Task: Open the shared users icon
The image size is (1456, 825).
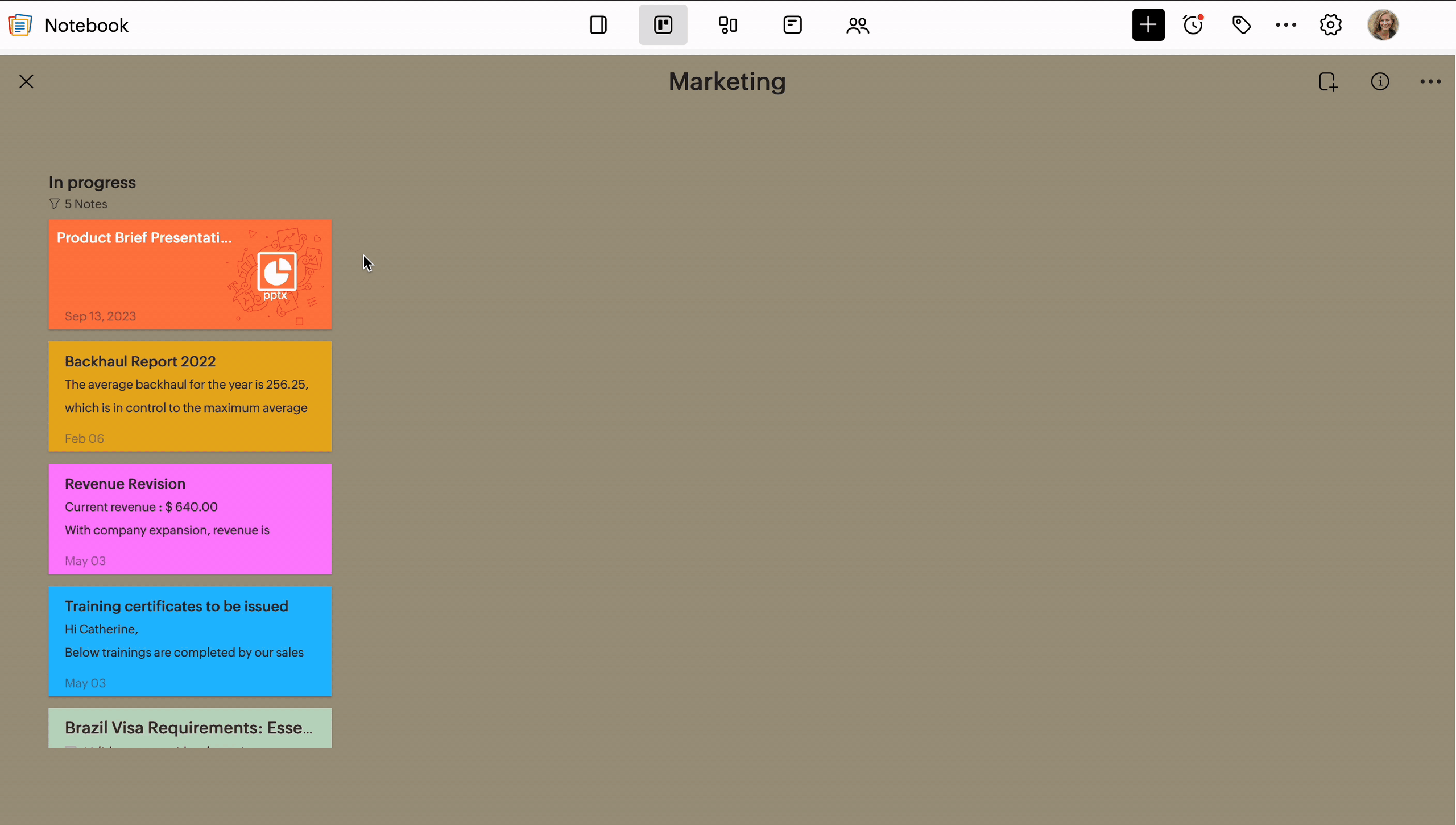Action: tap(857, 25)
